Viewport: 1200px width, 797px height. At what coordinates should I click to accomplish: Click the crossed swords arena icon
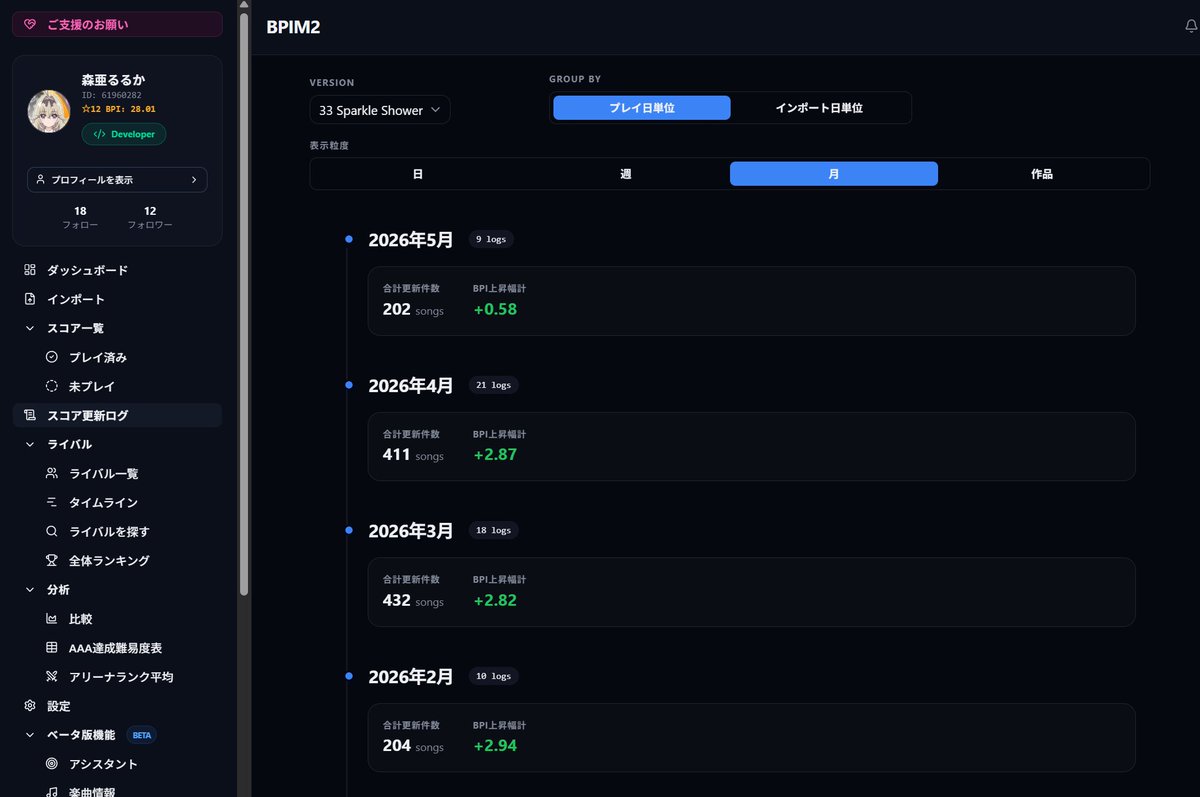pyautogui.click(x=52, y=677)
